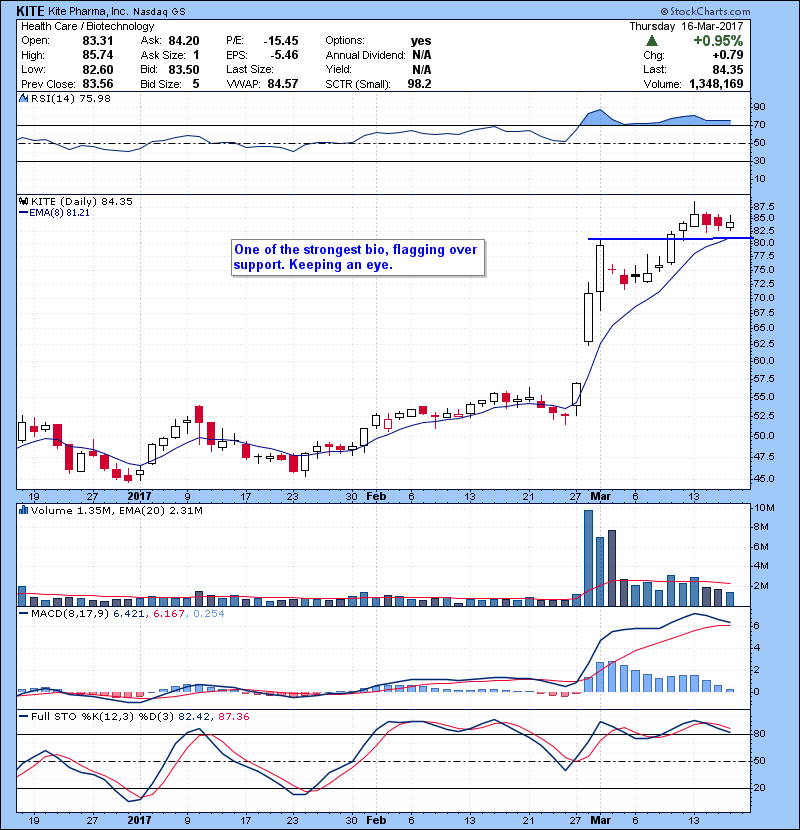Click the green up-arrow beside +0.95%
The height and width of the screenshot is (830, 800).
[x=652, y=41]
